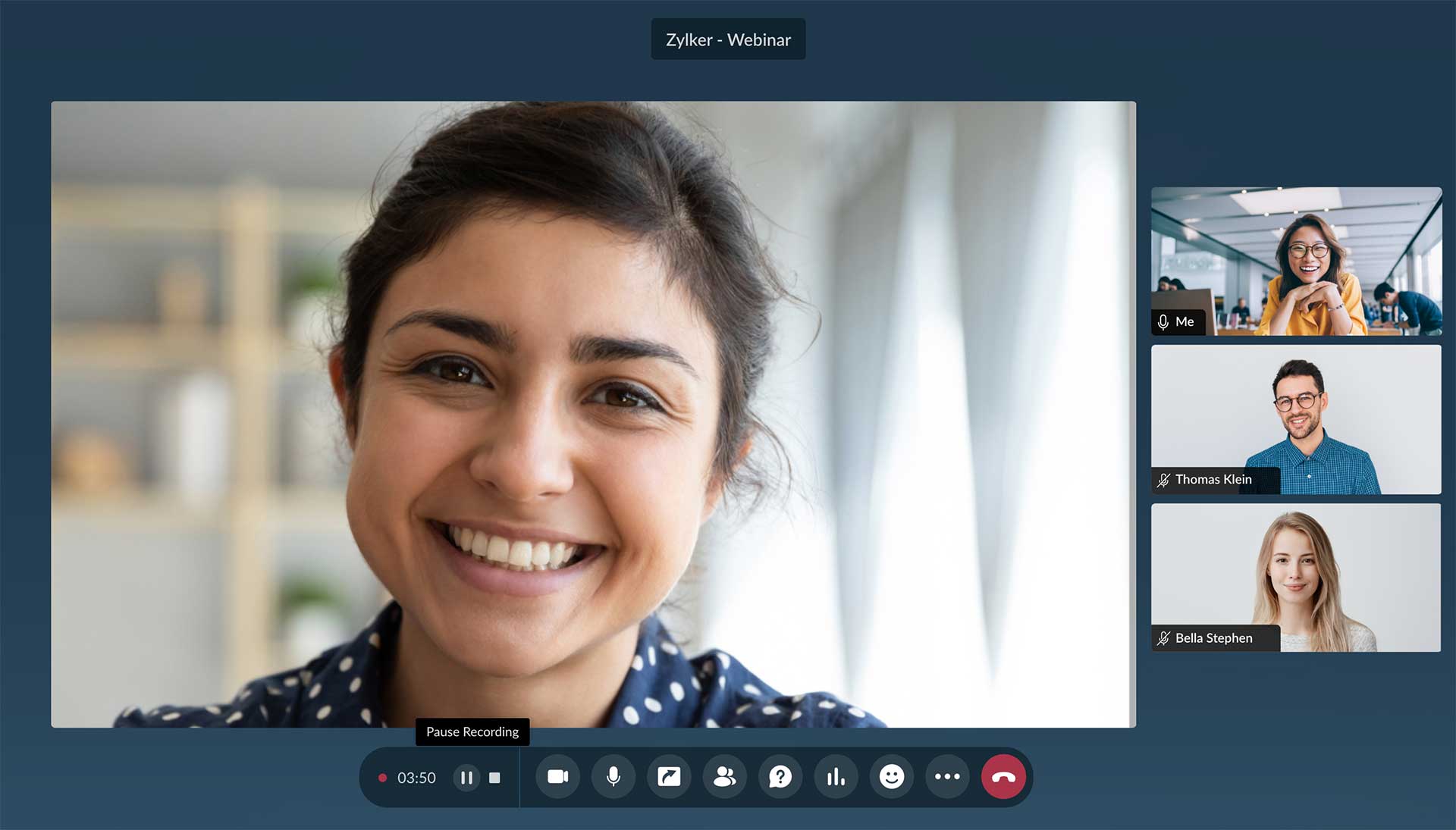Click the main speaker video
Screen dimensions: 1456x830
coord(593,414)
